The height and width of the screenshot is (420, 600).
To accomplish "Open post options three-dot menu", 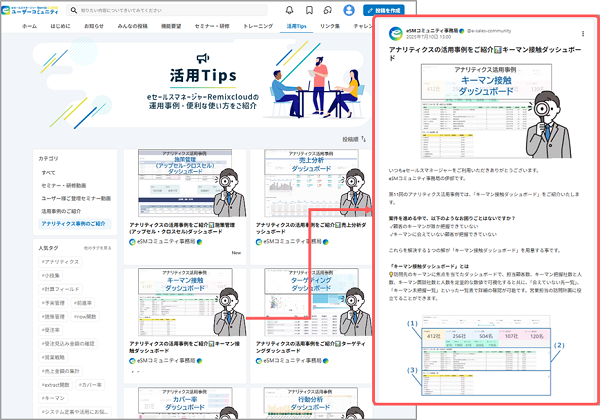I will coord(583,34).
